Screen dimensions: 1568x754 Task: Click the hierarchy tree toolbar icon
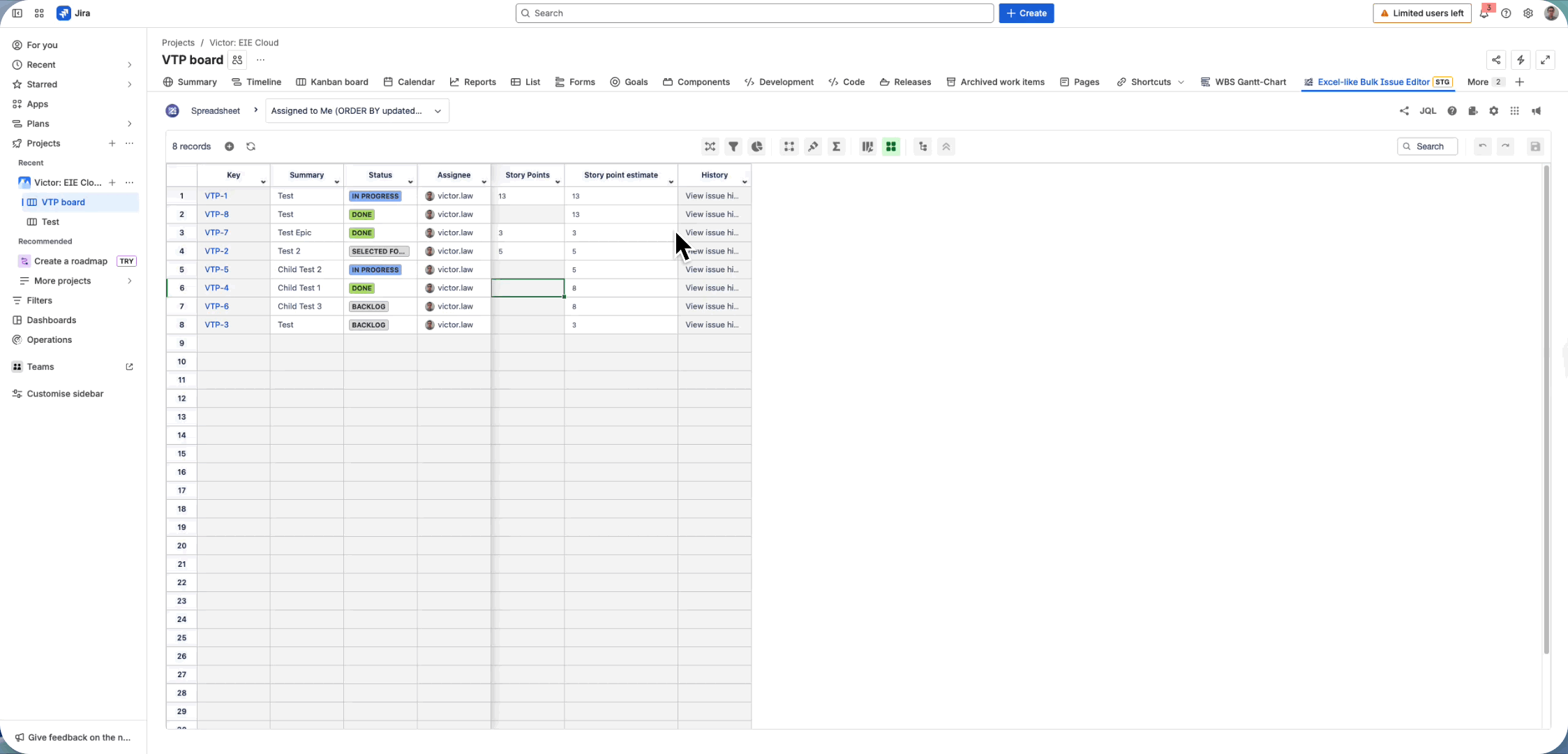923,147
